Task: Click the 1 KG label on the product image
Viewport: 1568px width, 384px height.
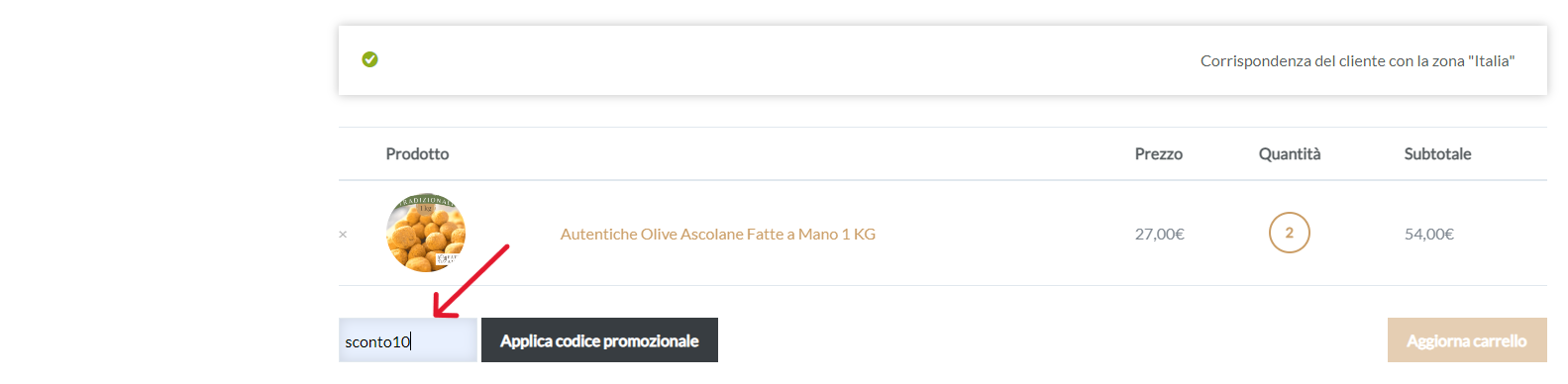Action: tap(426, 209)
